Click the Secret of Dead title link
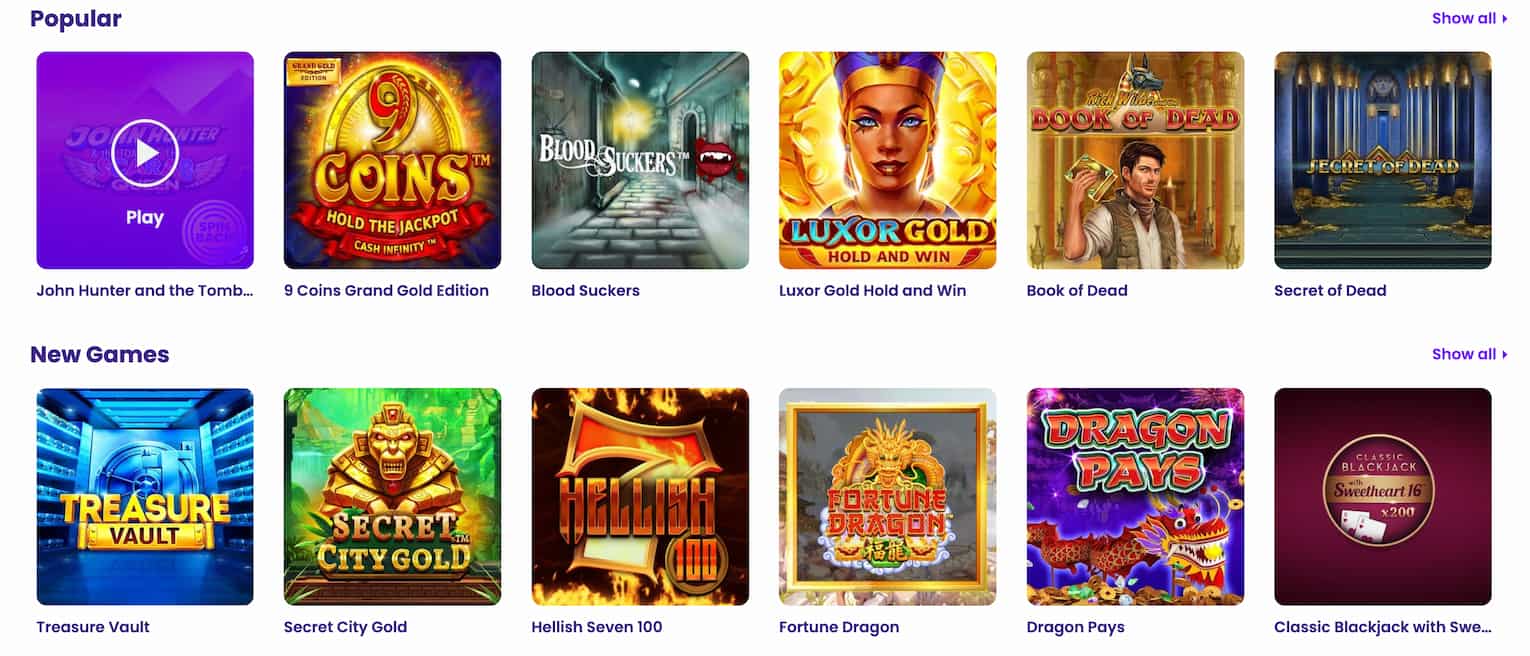Screen dimensions: 1530x656 [1330, 291]
